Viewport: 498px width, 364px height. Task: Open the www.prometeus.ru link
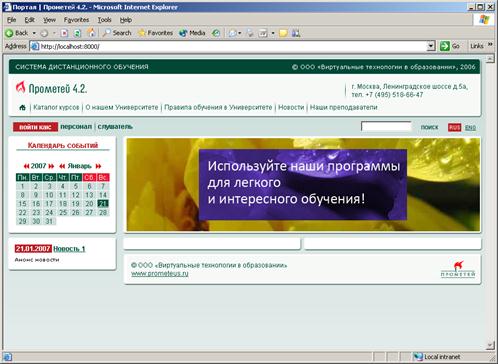(160, 273)
